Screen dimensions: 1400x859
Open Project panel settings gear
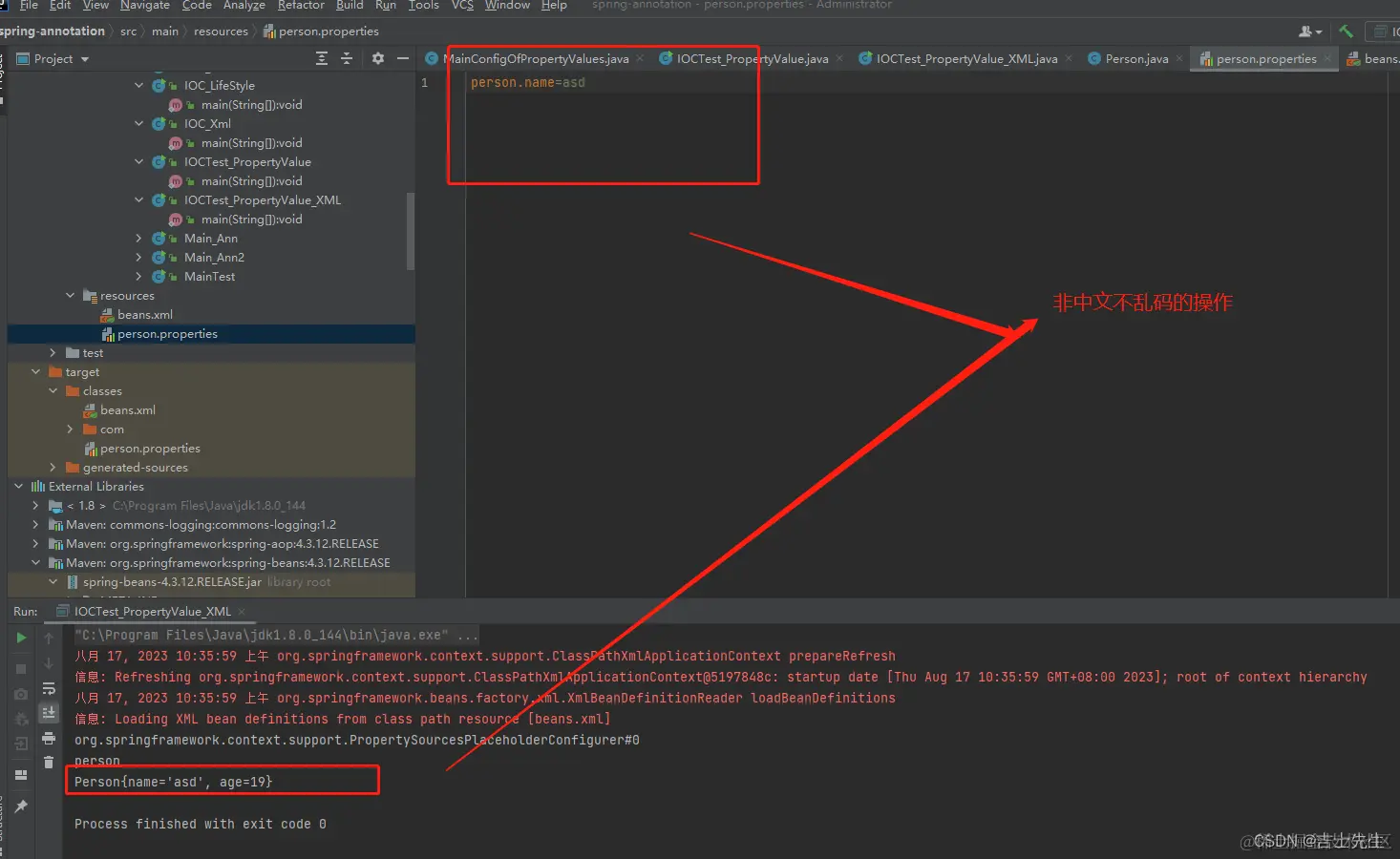[378, 59]
